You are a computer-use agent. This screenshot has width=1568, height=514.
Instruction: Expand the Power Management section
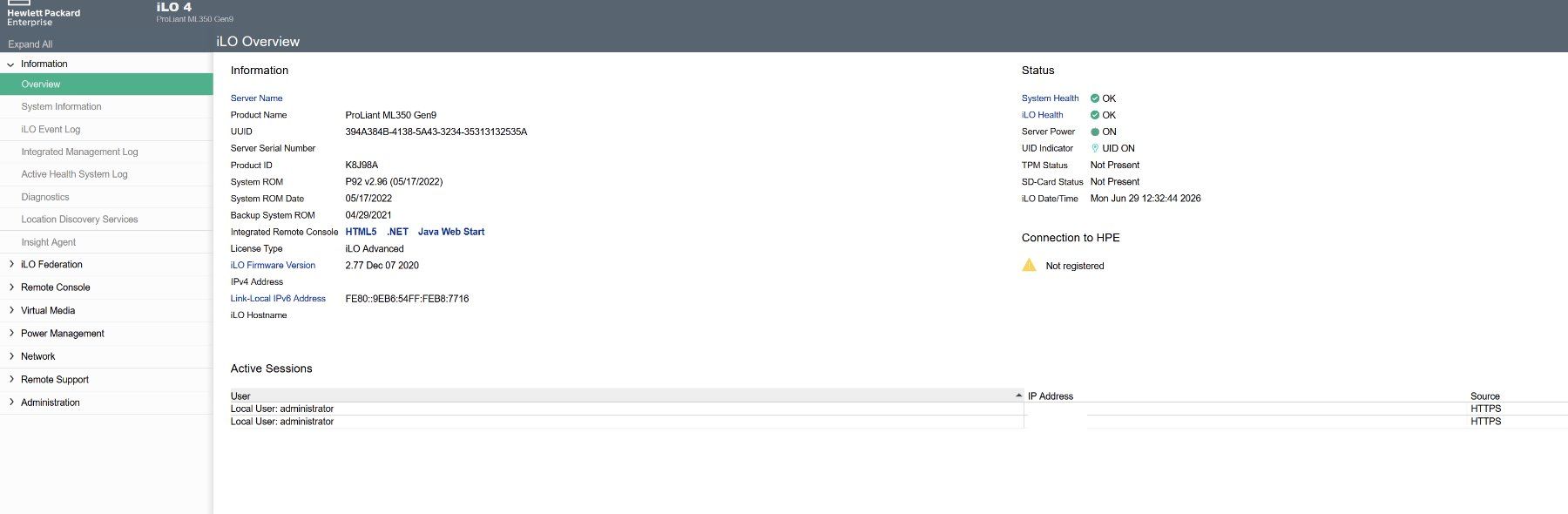[x=10, y=333]
